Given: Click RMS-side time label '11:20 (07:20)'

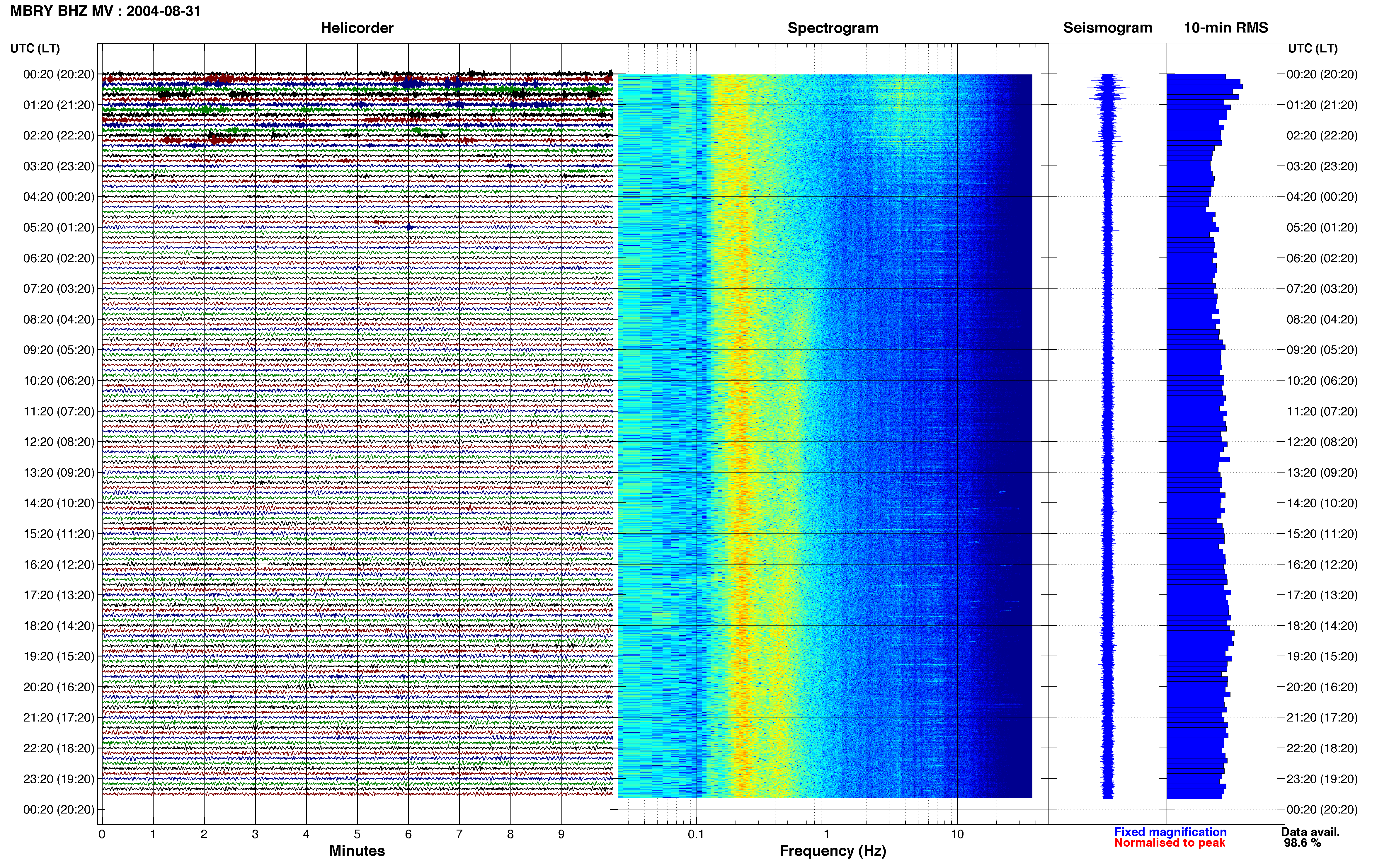Looking at the screenshot, I should 1322,412.
